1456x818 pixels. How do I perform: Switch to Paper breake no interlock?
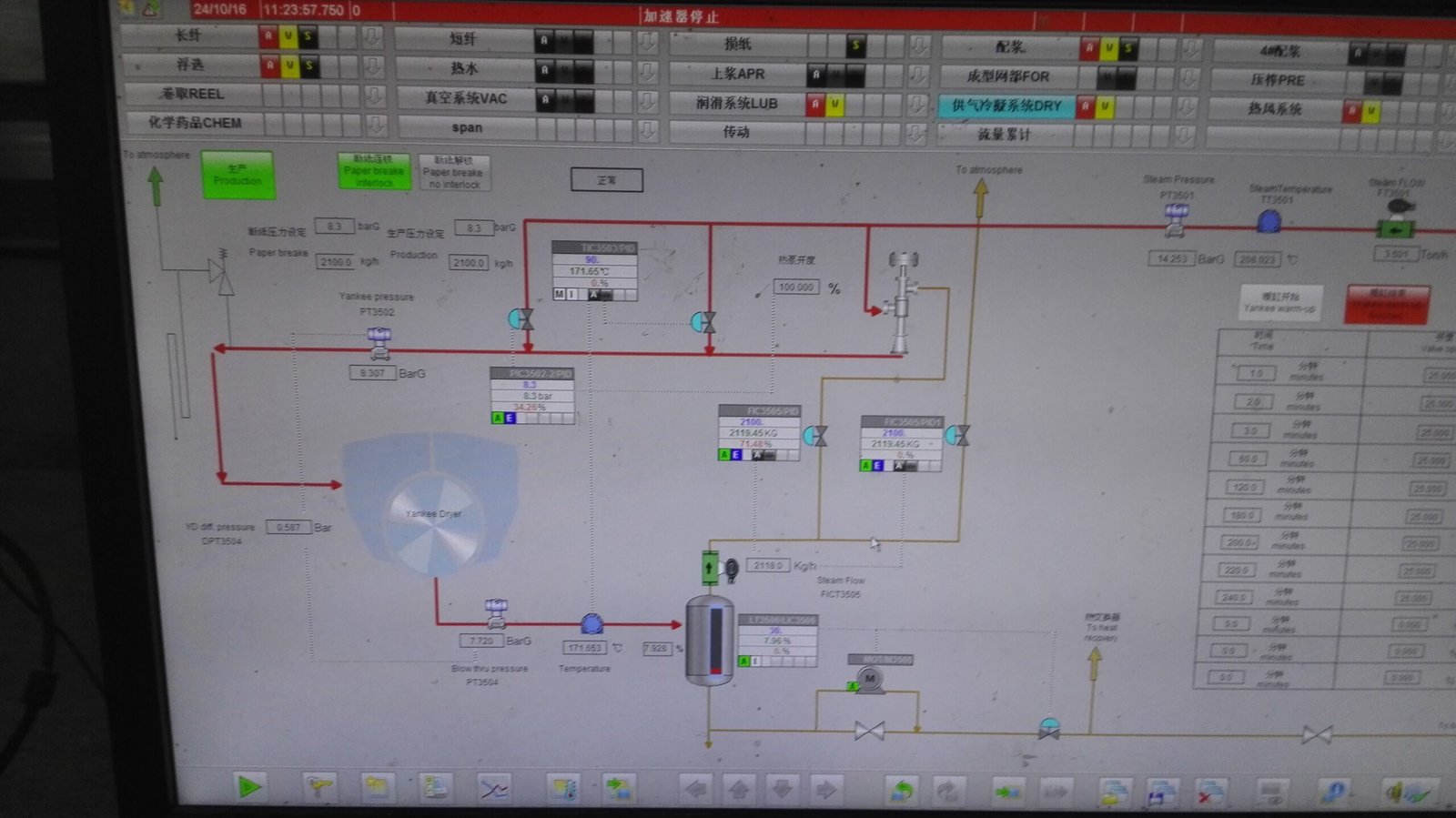tap(454, 172)
